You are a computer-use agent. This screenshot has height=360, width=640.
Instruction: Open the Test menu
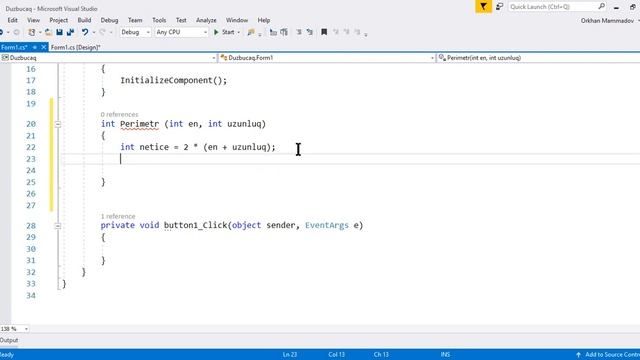point(181,20)
